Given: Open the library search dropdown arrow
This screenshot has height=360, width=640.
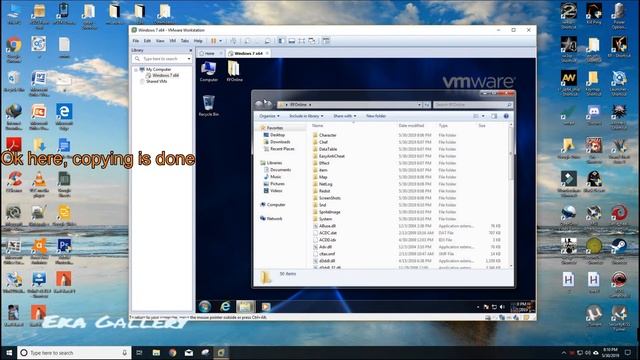Looking at the screenshot, I should (x=189, y=59).
